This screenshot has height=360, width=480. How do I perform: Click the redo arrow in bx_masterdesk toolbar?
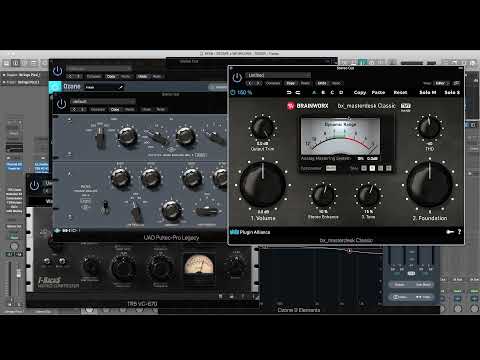298,92
